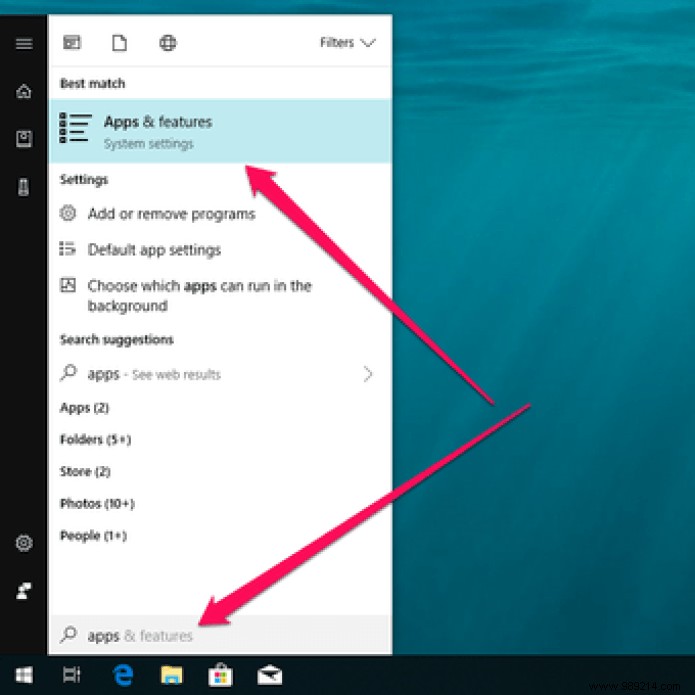Open the Notebook icon in the sidebar
Viewport: 695px width, 695px height.
24,139
